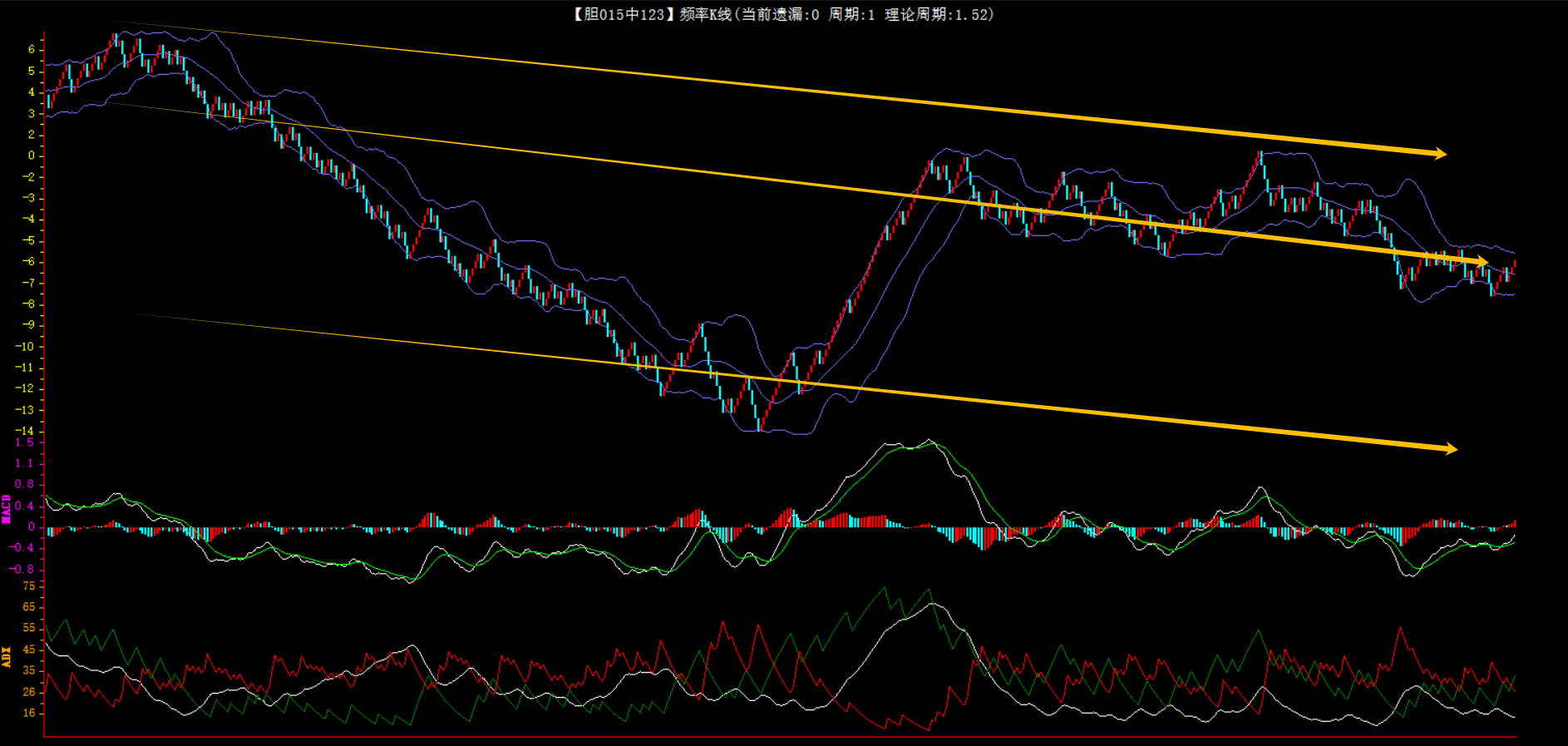
Task: Click the -7 label on K-line axis
Action: pos(28,283)
